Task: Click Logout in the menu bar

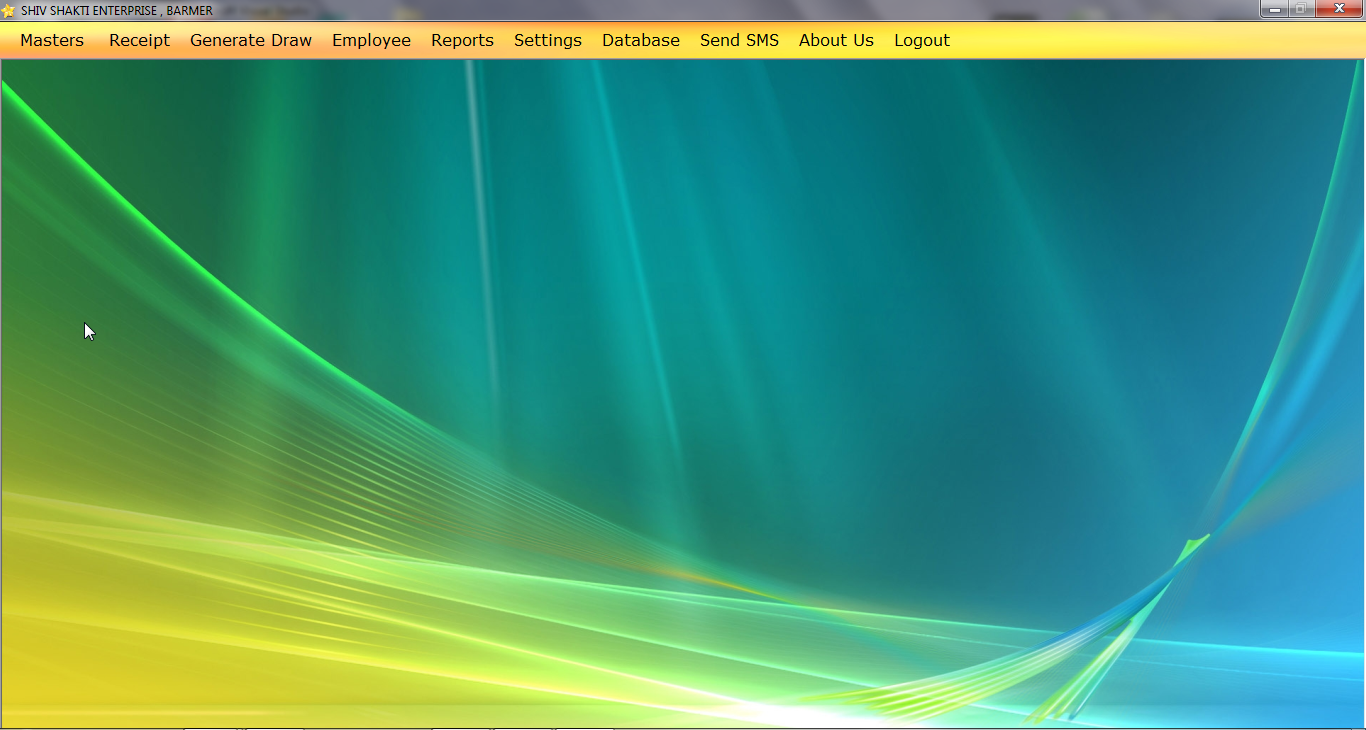Action: tap(921, 40)
